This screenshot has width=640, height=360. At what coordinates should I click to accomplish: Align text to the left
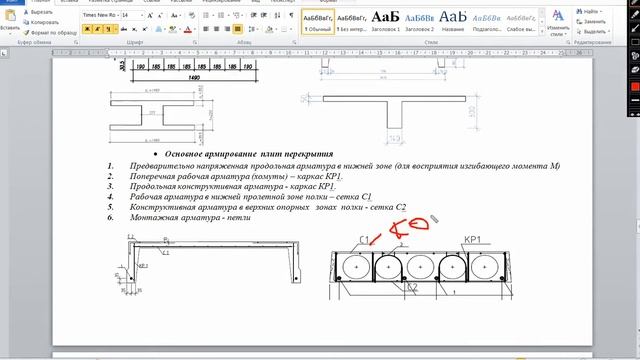(x=206, y=29)
